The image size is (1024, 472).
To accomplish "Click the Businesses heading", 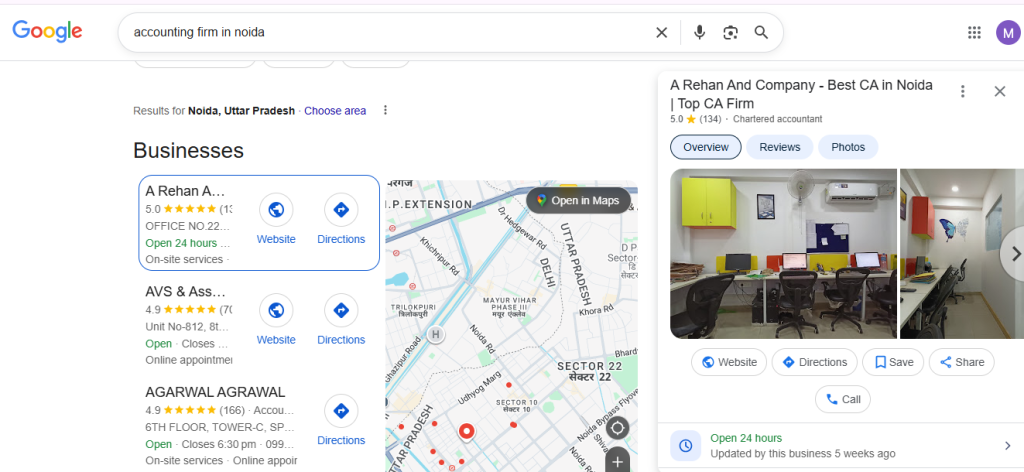I will 188,151.
